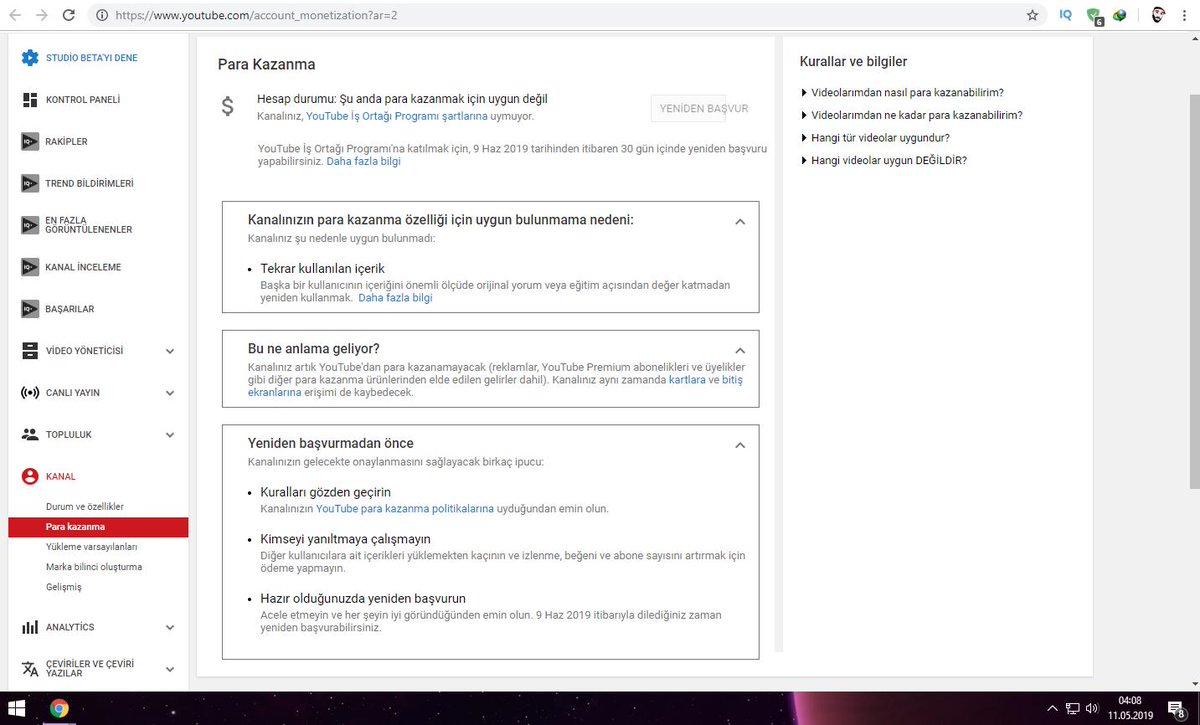Reload the page
Image resolution: width=1200 pixels, height=725 pixels.
coord(69,16)
